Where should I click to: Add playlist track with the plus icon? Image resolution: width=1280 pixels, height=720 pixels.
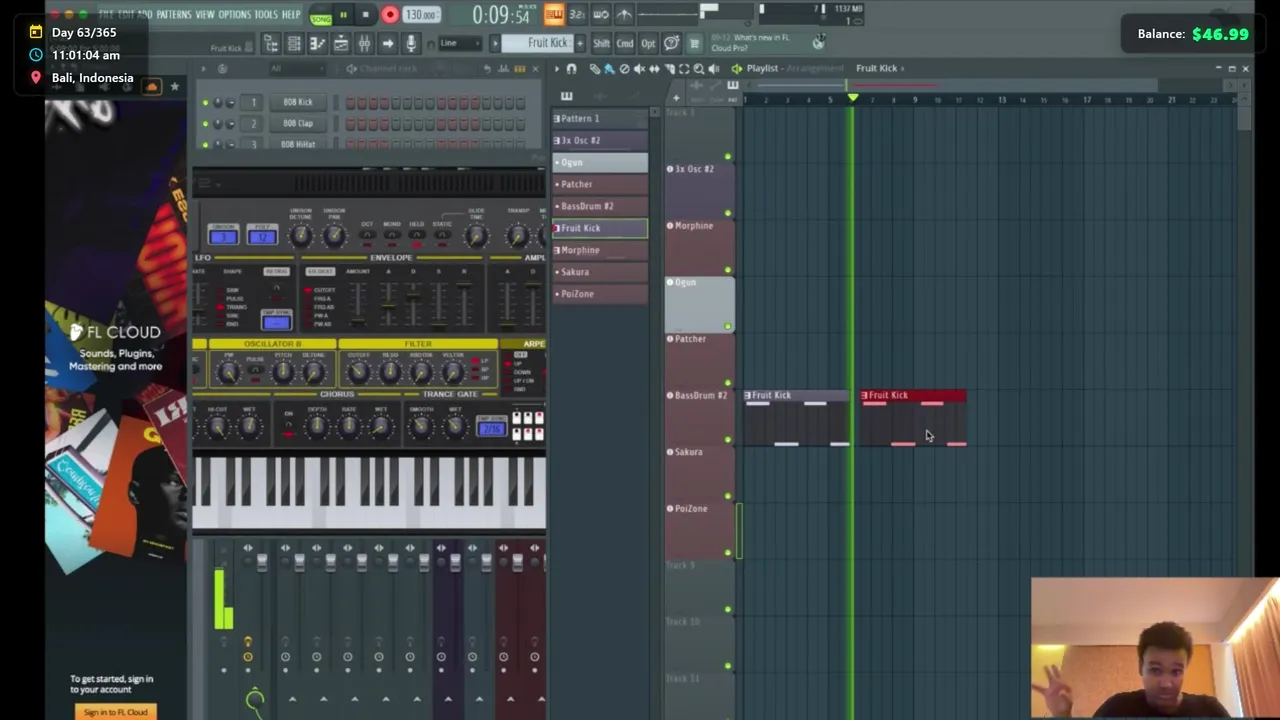676,98
